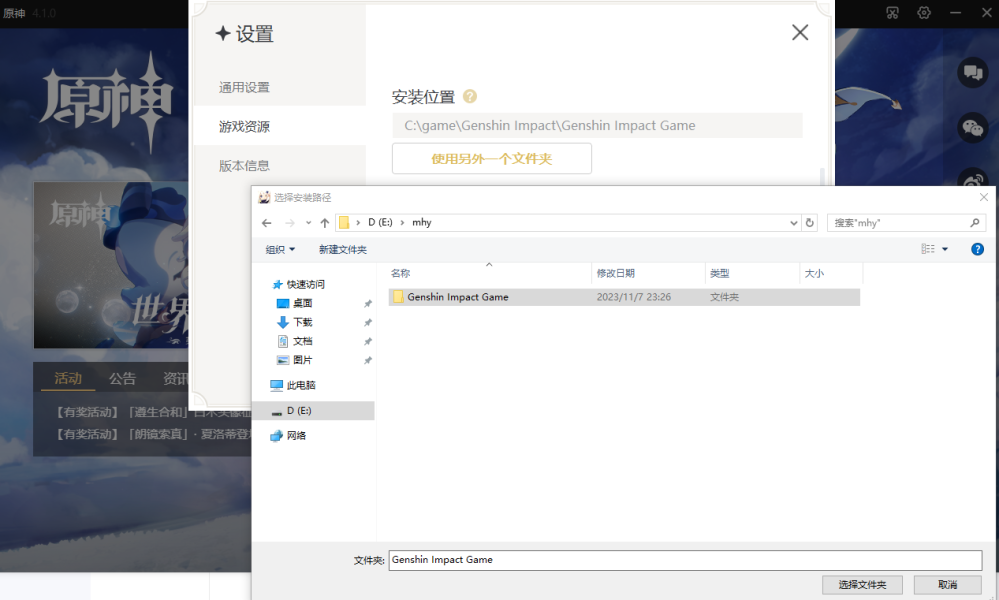
Task: Click the screenshot scissors icon in launcher title bar
Action: 893,13
